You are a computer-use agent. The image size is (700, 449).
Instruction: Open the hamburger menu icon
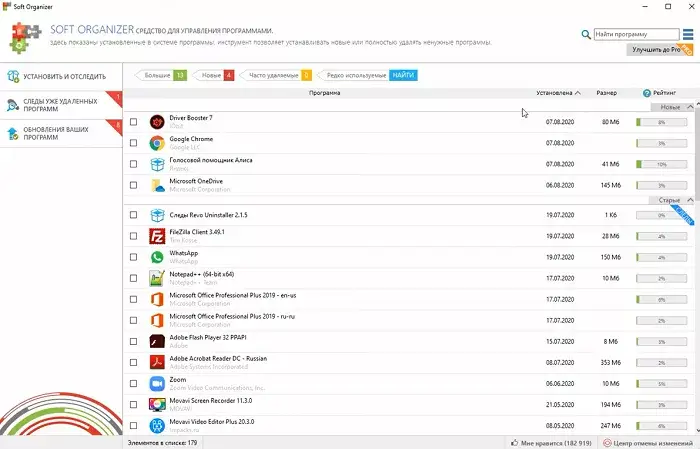[x=688, y=34]
